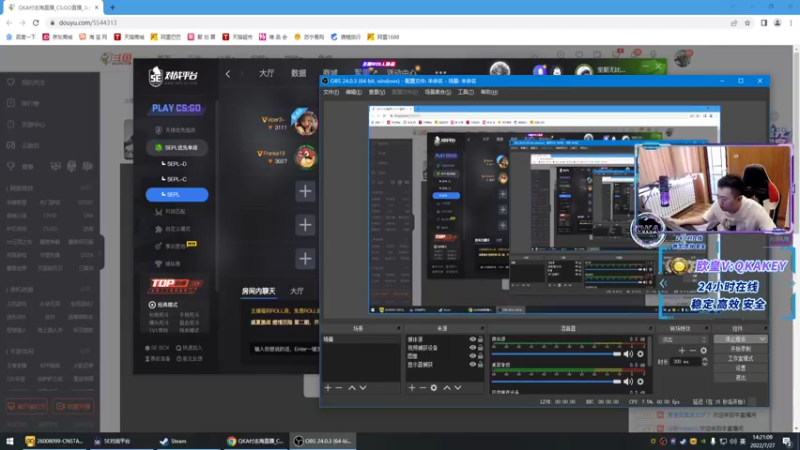Move source up arrow in OBS Sources panel
The height and width of the screenshot is (450, 800).
447,388
